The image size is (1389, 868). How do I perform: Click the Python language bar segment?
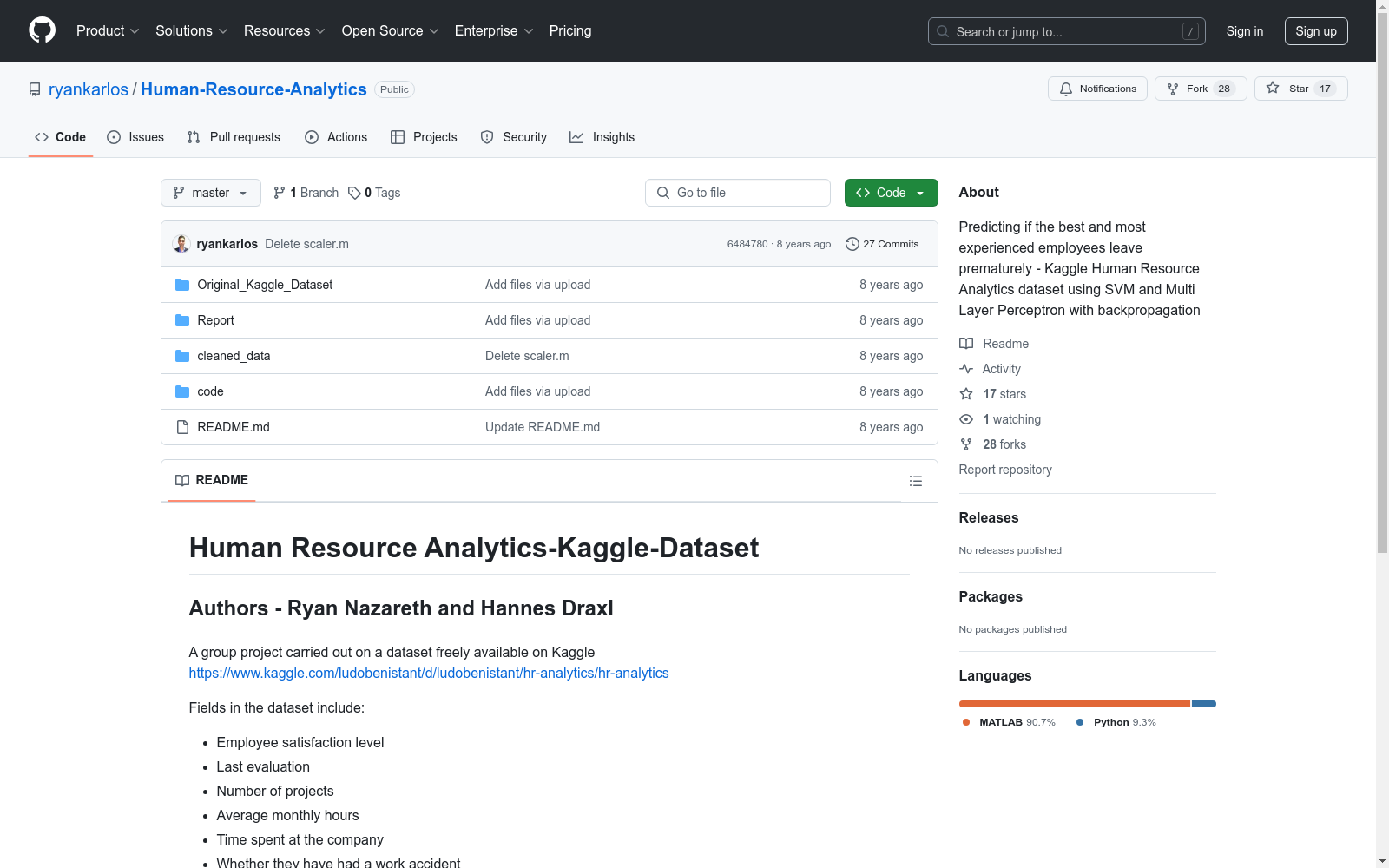tap(1204, 704)
